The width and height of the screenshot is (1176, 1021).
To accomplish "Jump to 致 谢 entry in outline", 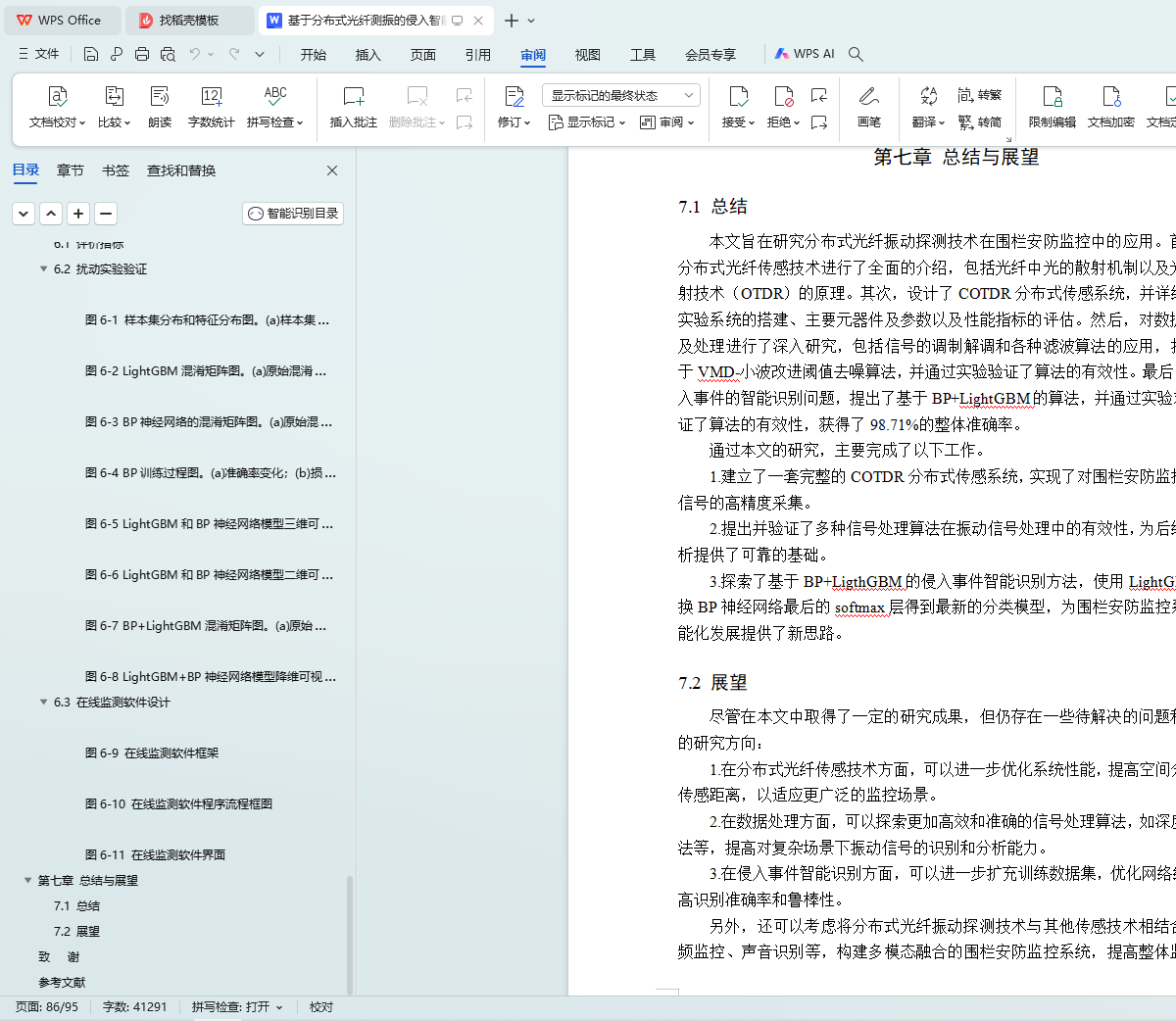I will (59, 956).
